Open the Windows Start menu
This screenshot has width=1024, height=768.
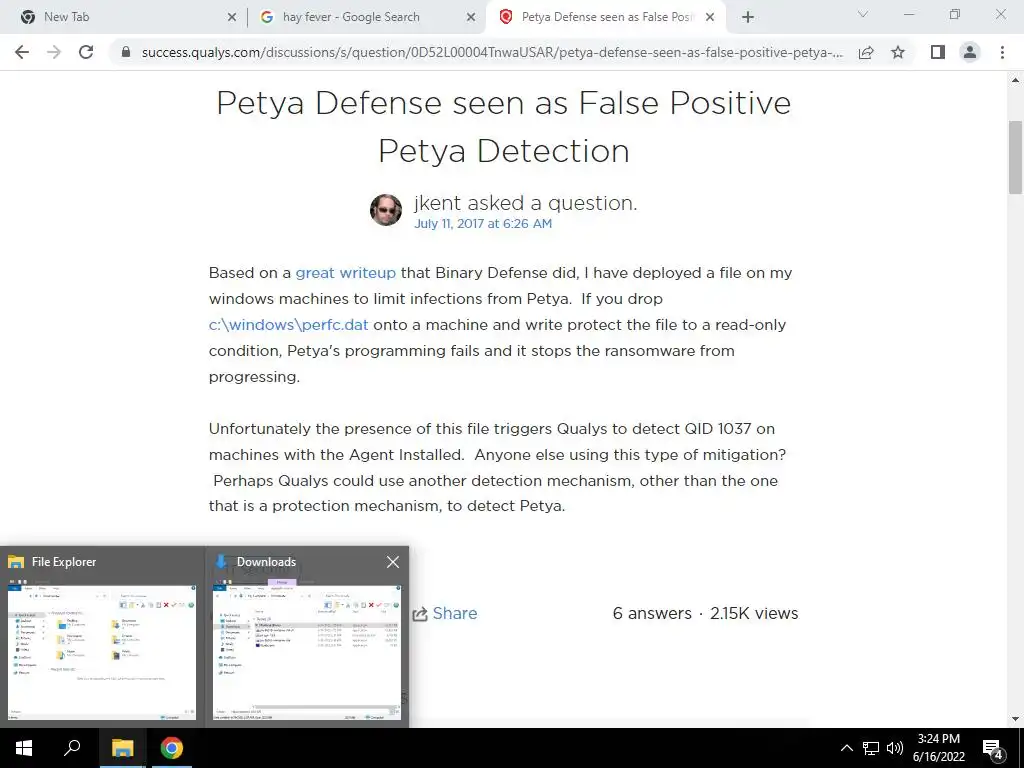click(x=24, y=748)
